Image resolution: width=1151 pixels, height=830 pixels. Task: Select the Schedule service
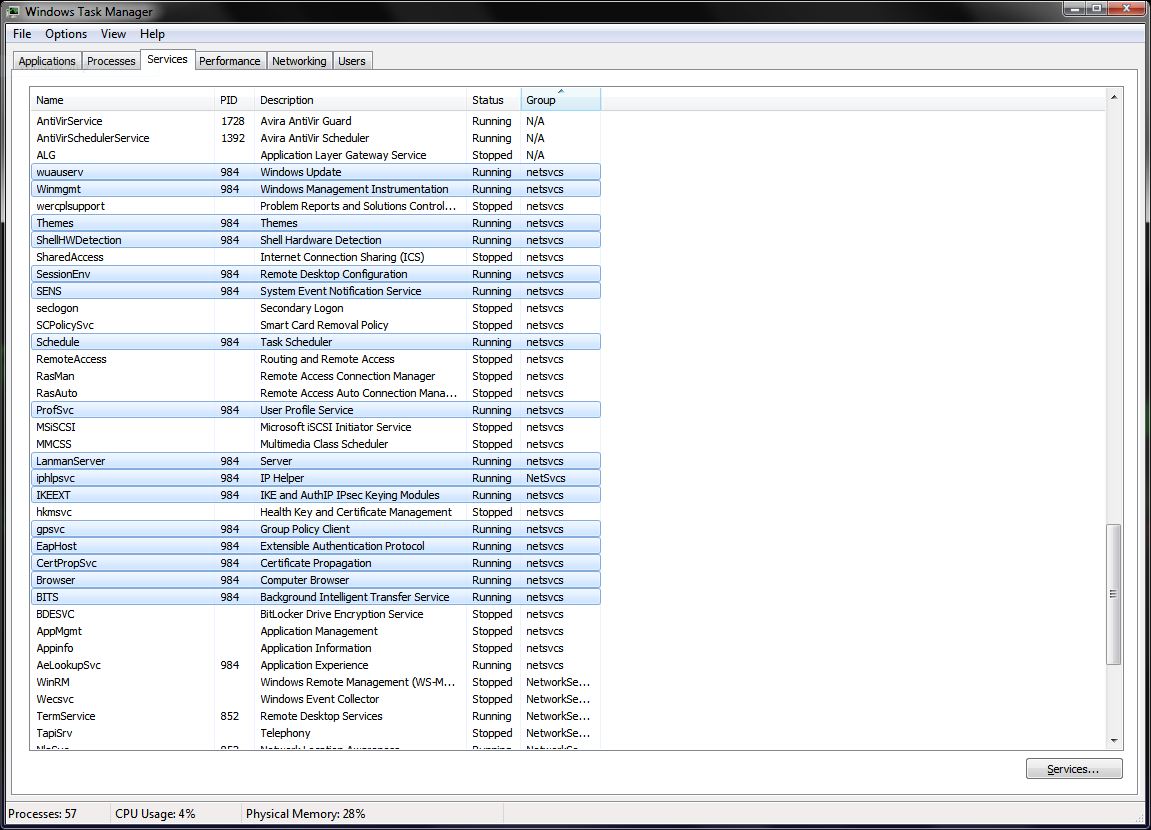coord(316,342)
